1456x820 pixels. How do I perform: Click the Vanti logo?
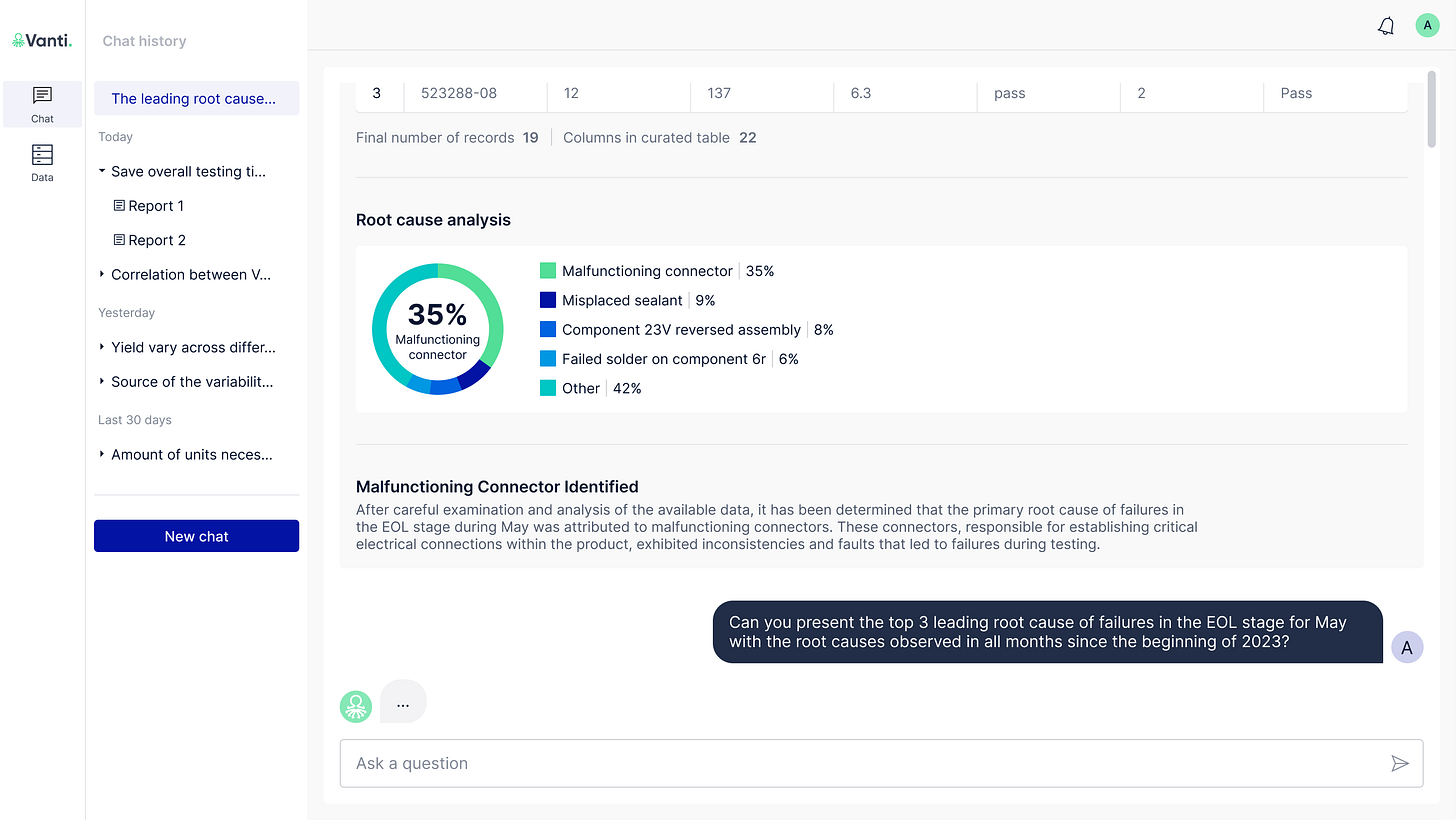point(42,41)
